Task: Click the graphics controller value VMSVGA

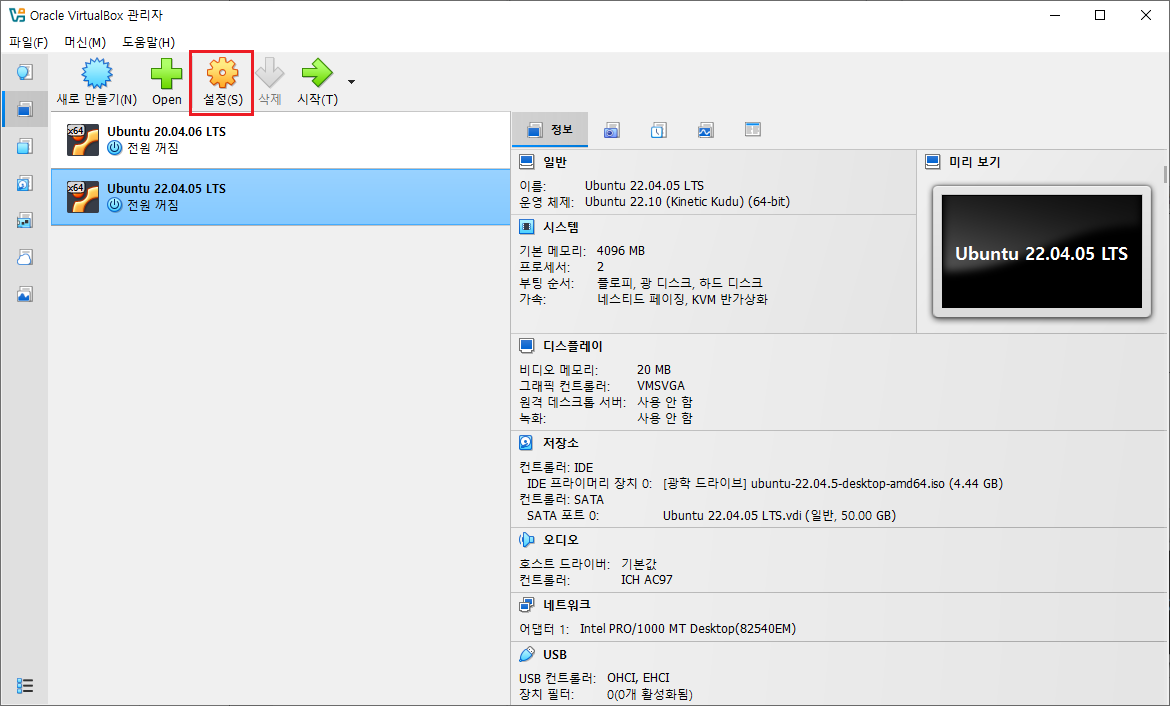Action: [x=660, y=386]
